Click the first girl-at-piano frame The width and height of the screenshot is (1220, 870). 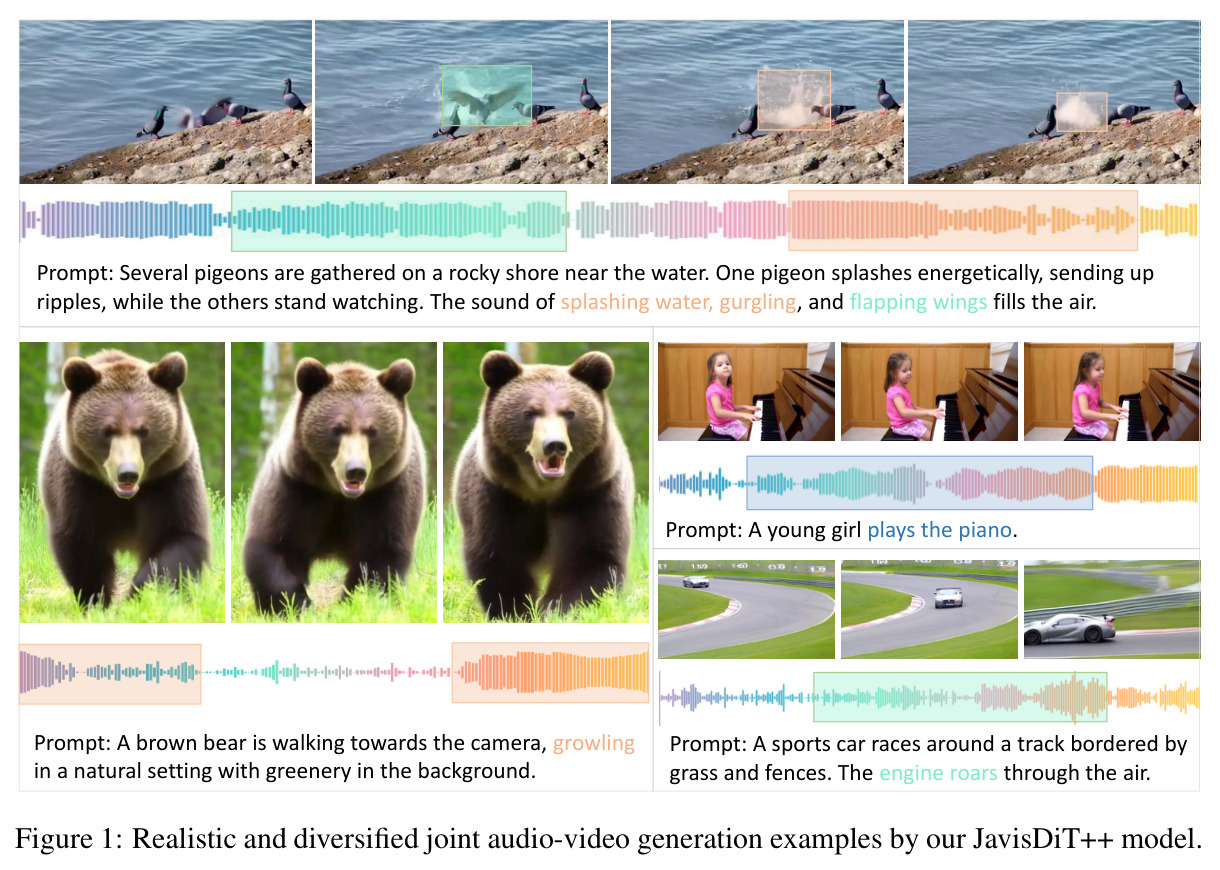coord(746,391)
